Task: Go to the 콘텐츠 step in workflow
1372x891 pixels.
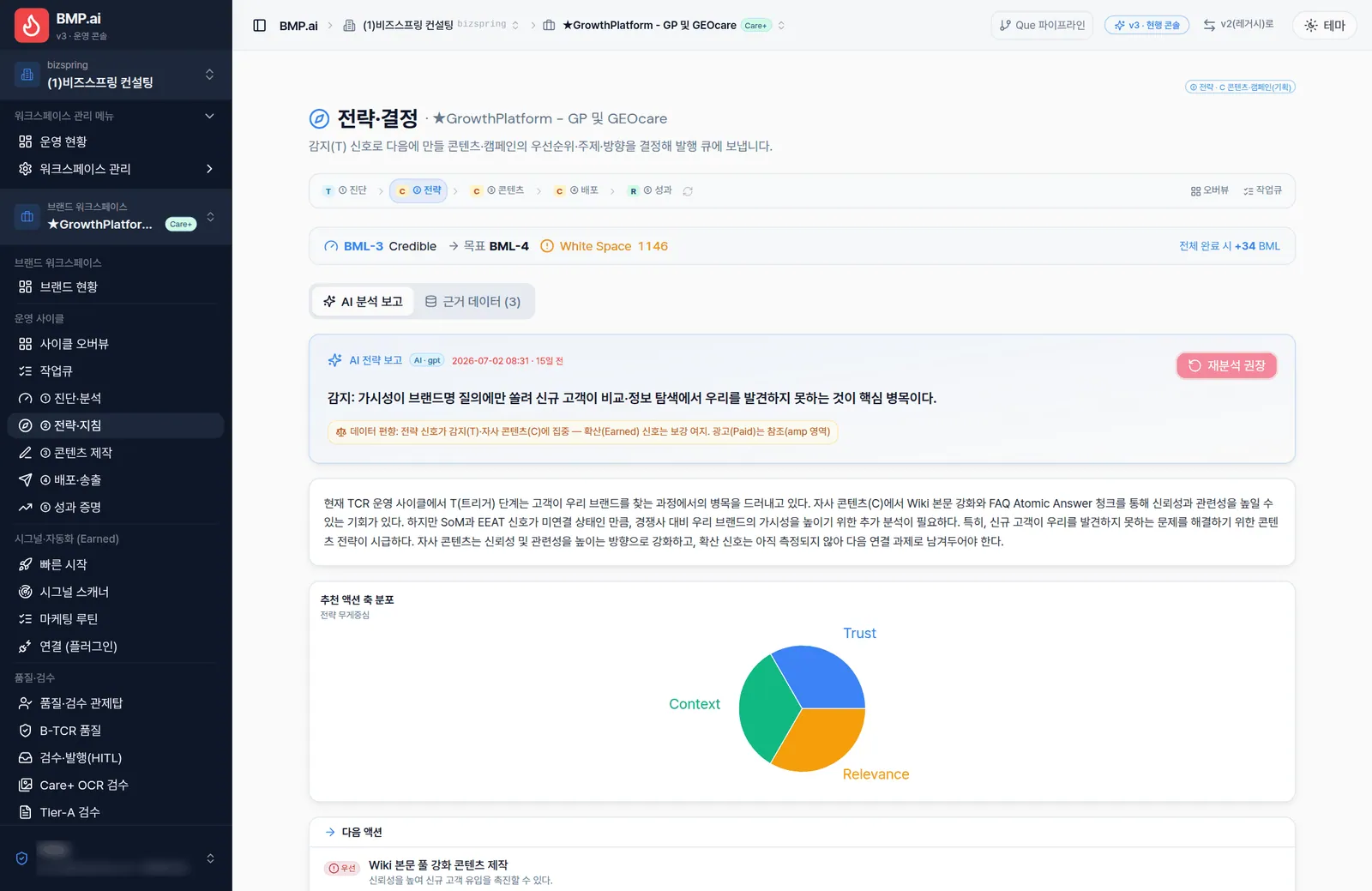Action: [x=498, y=190]
